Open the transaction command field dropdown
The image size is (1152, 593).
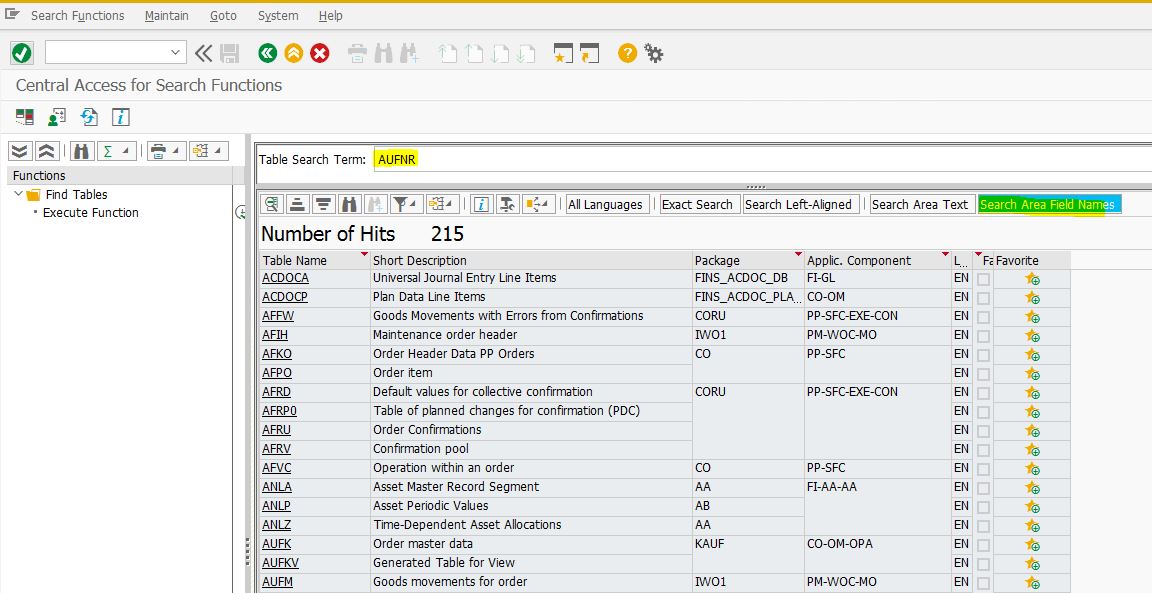(x=176, y=53)
